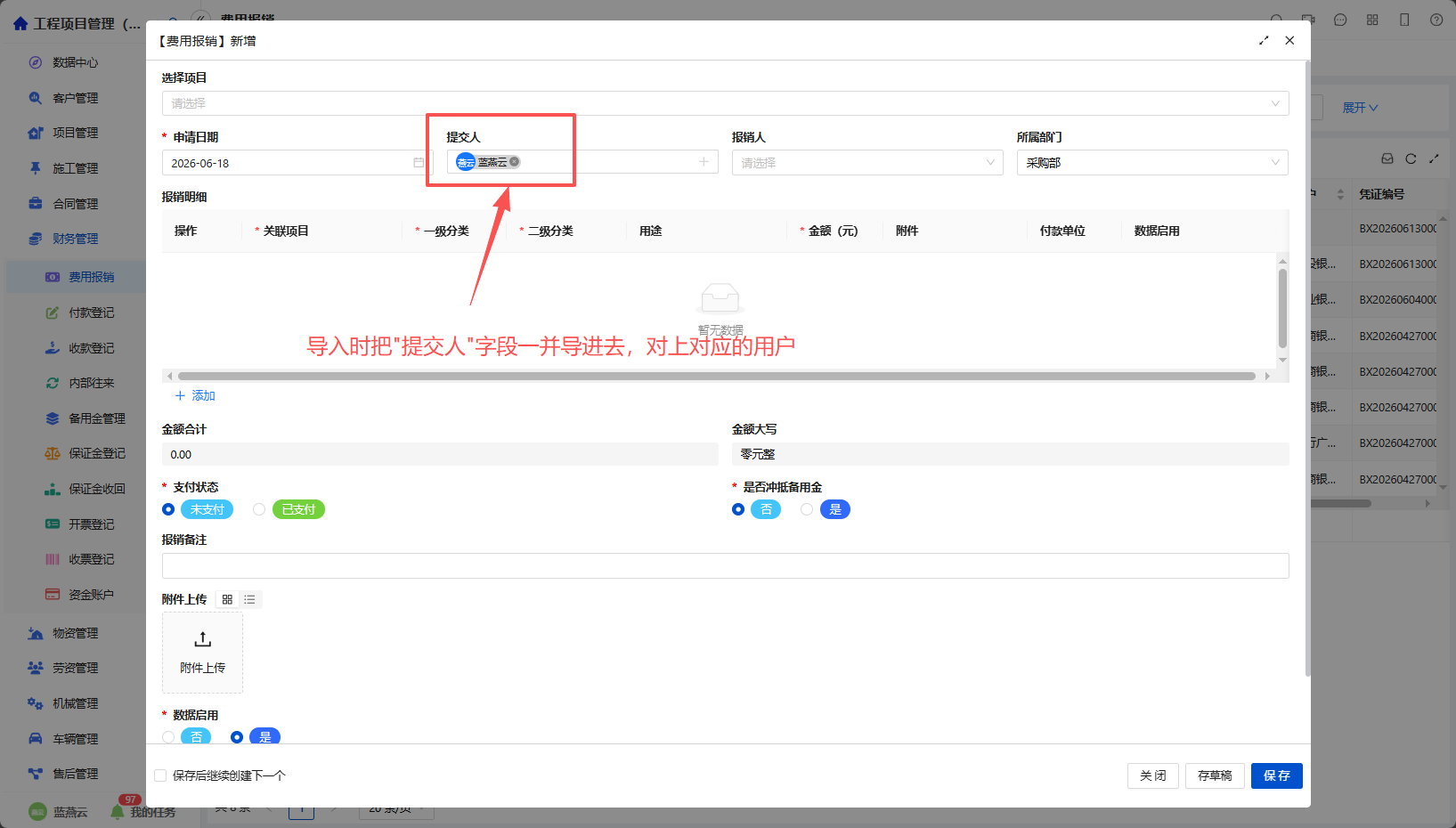Close the 费用报销 新增 dialog
1456x828 pixels.
[x=1289, y=41]
